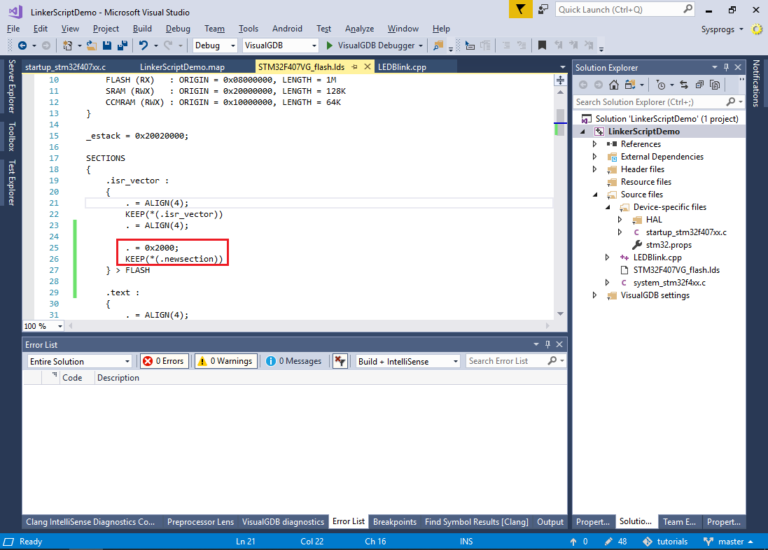Click the Save All toolbar icon
The image size is (768, 550).
120,46
